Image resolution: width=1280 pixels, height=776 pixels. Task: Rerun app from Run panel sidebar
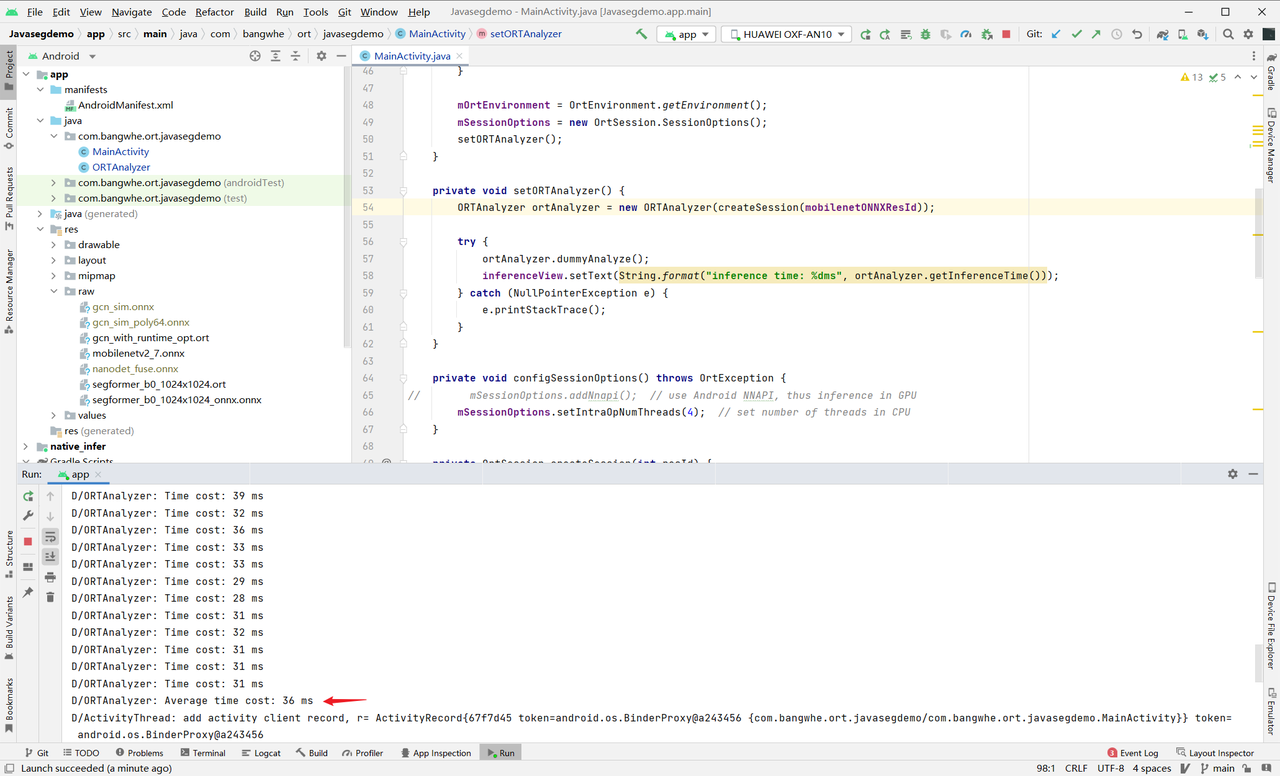click(28, 496)
